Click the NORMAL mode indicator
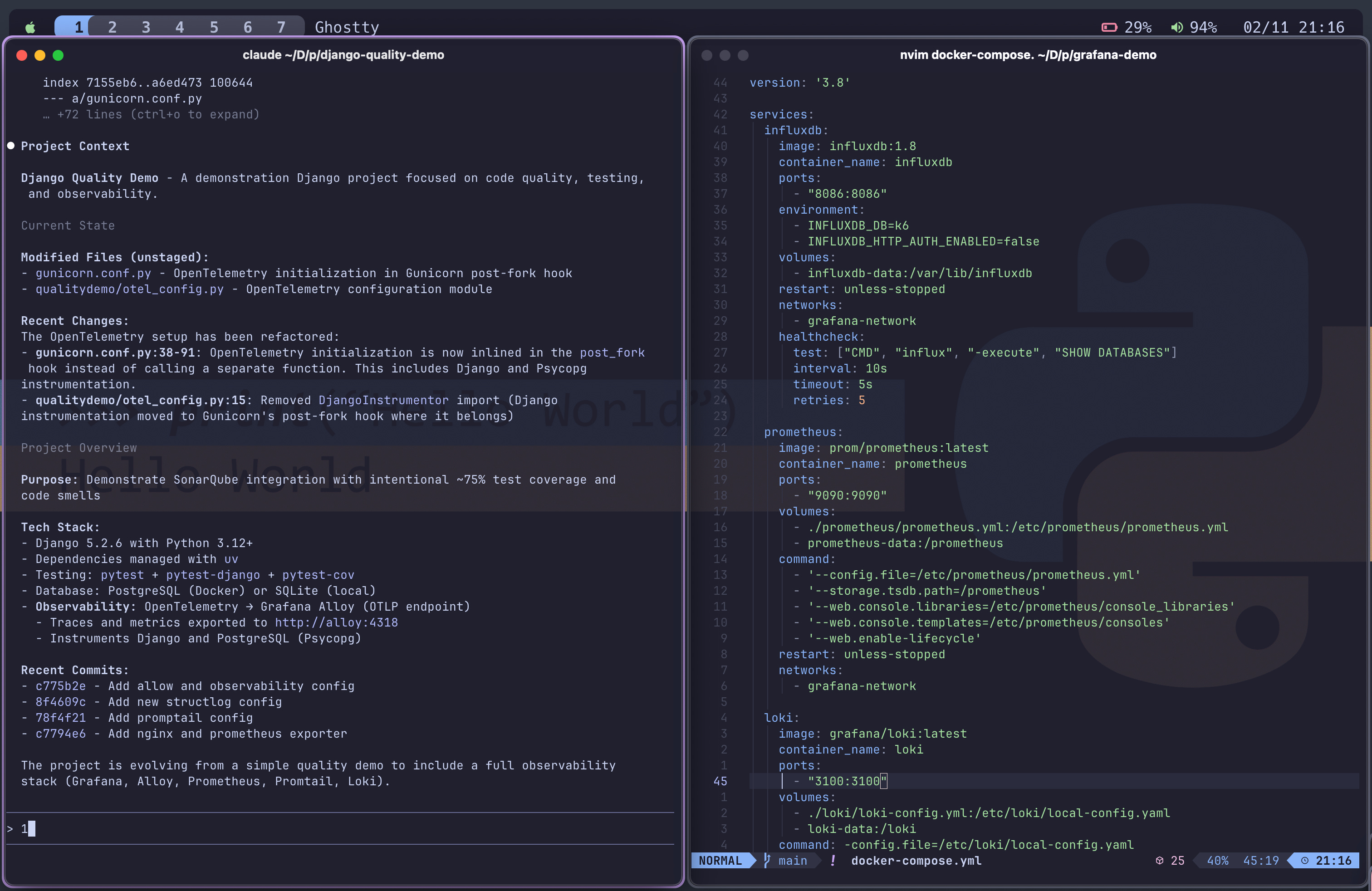Viewport: 1372px width, 891px height. click(x=720, y=860)
